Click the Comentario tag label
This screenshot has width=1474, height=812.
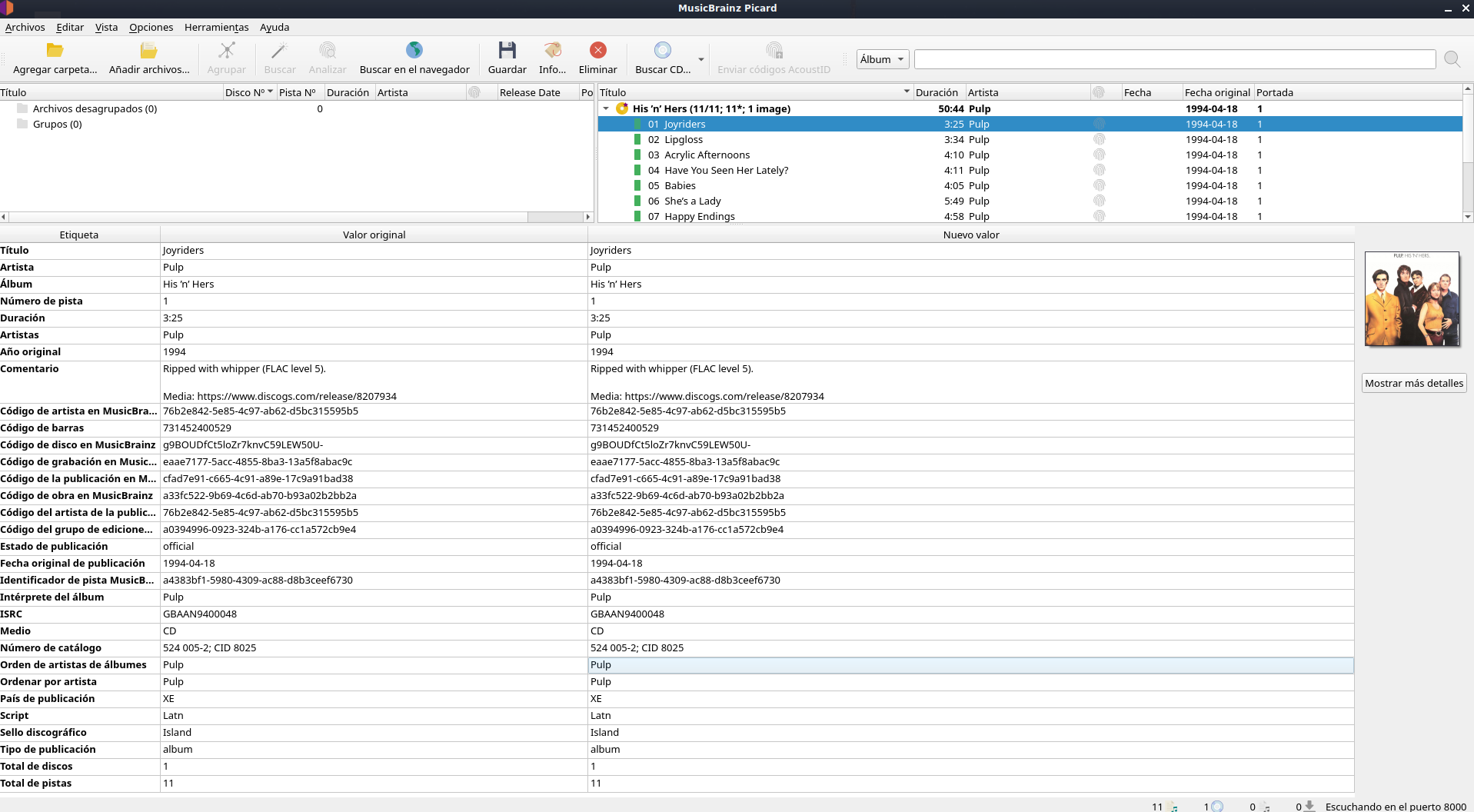point(29,369)
